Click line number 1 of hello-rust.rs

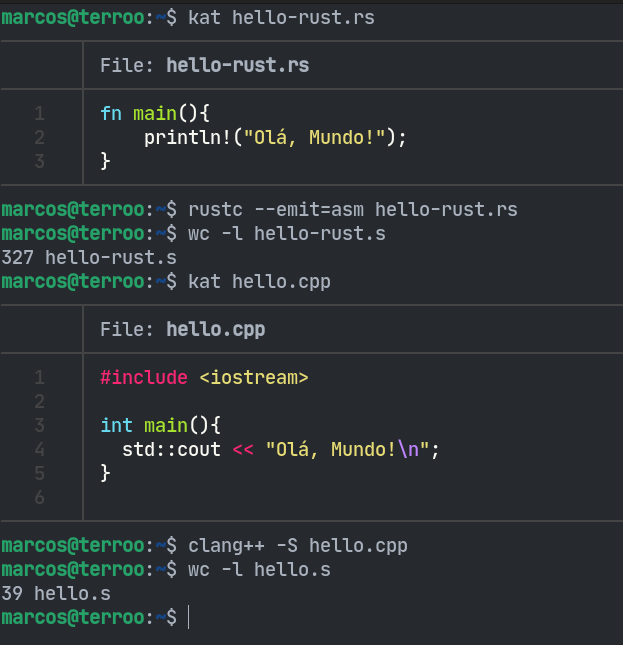[x=39, y=114]
